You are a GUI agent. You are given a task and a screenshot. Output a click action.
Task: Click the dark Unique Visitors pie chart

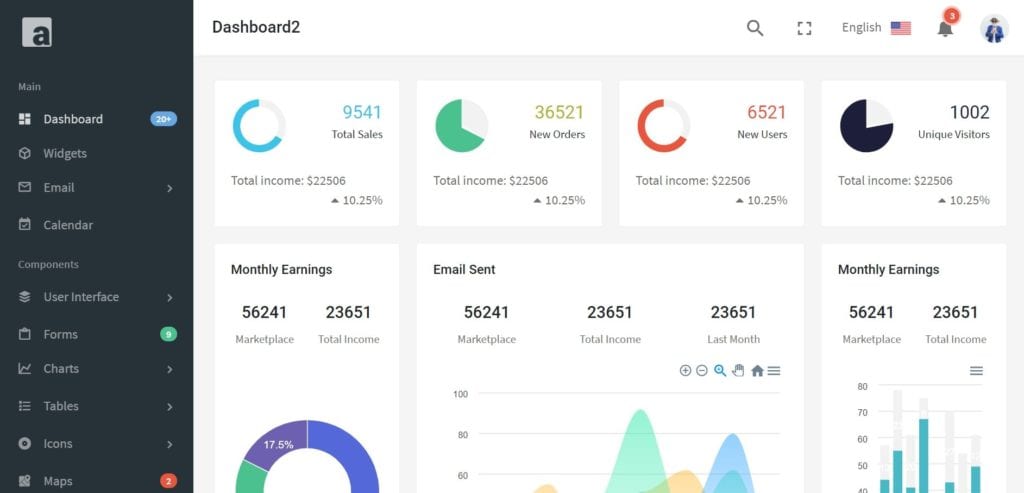(866, 125)
